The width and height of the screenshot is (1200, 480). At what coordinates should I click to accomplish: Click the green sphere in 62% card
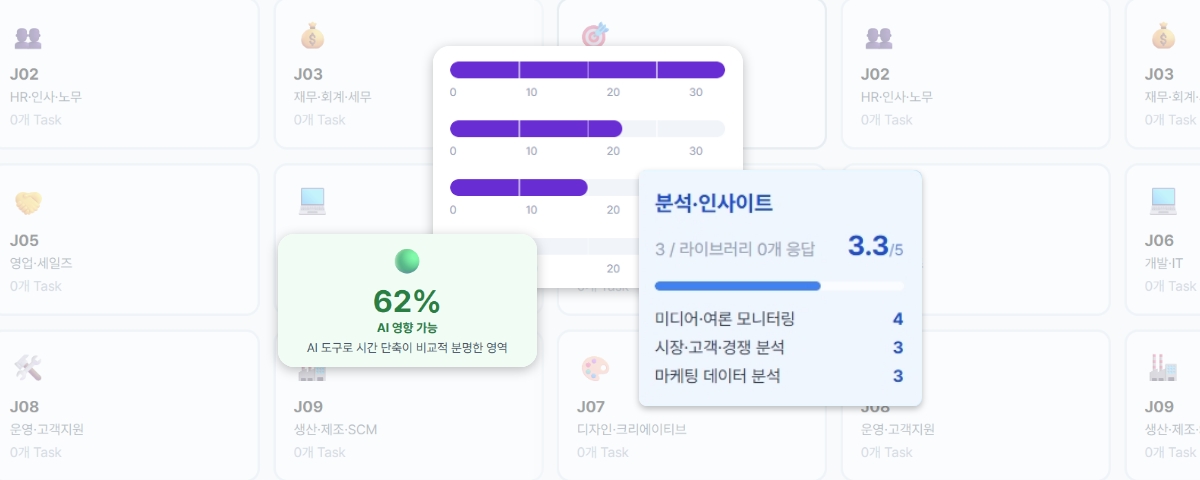pos(407,262)
